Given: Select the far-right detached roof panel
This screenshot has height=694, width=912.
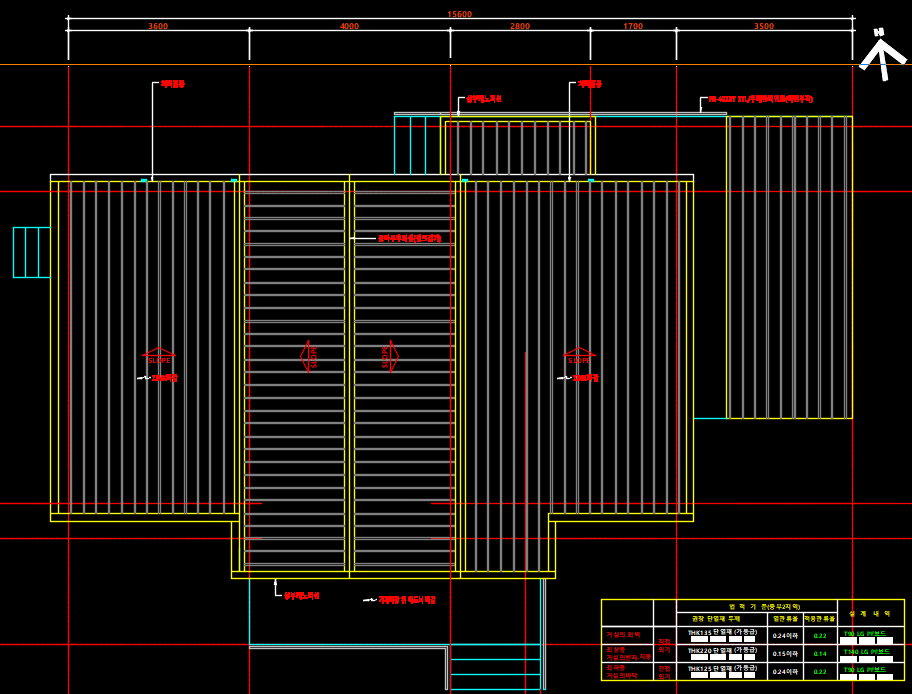Looking at the screenshot, I should 789,267.
